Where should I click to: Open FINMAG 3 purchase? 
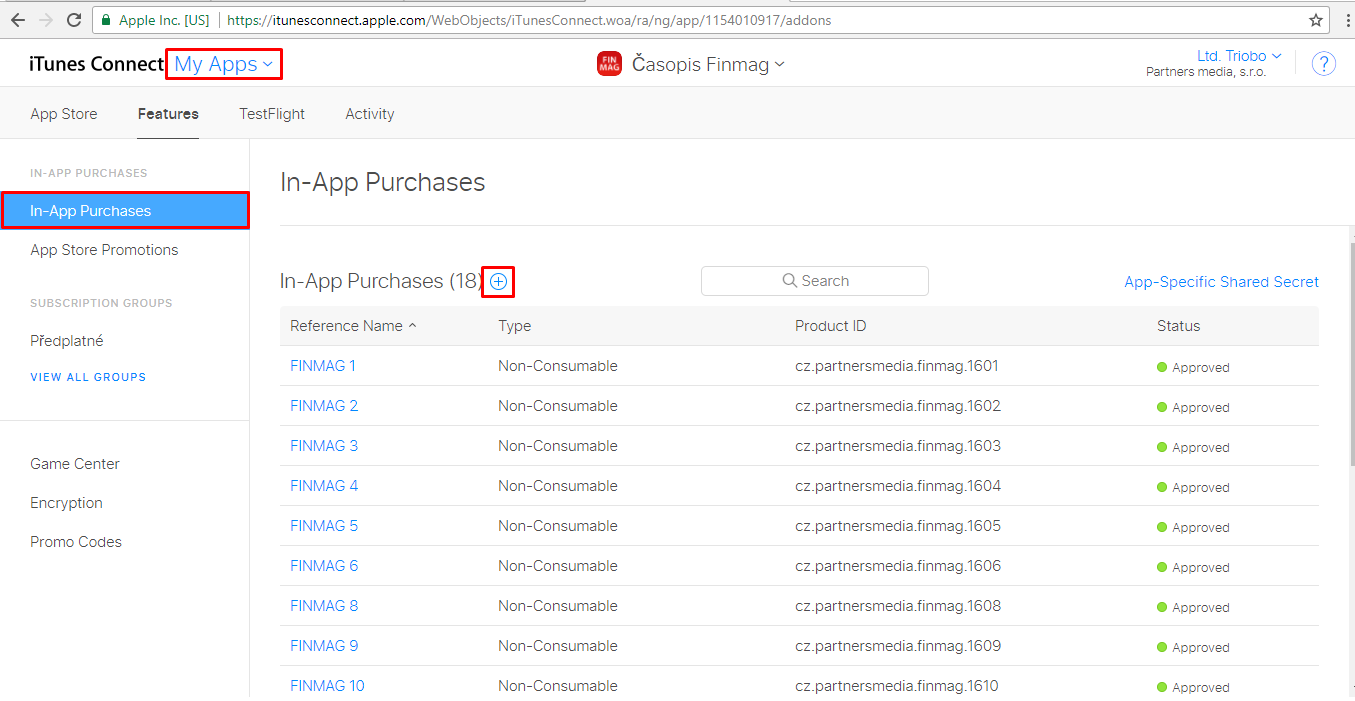click(x=324, y=446)
